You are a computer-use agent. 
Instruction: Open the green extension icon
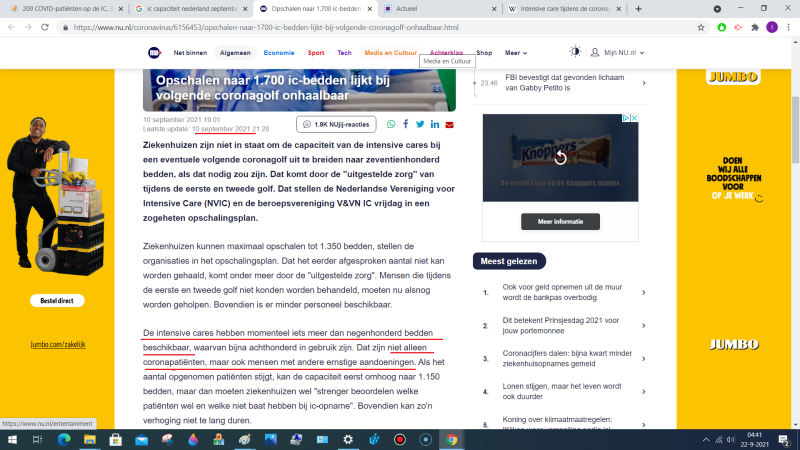[721, 28]
